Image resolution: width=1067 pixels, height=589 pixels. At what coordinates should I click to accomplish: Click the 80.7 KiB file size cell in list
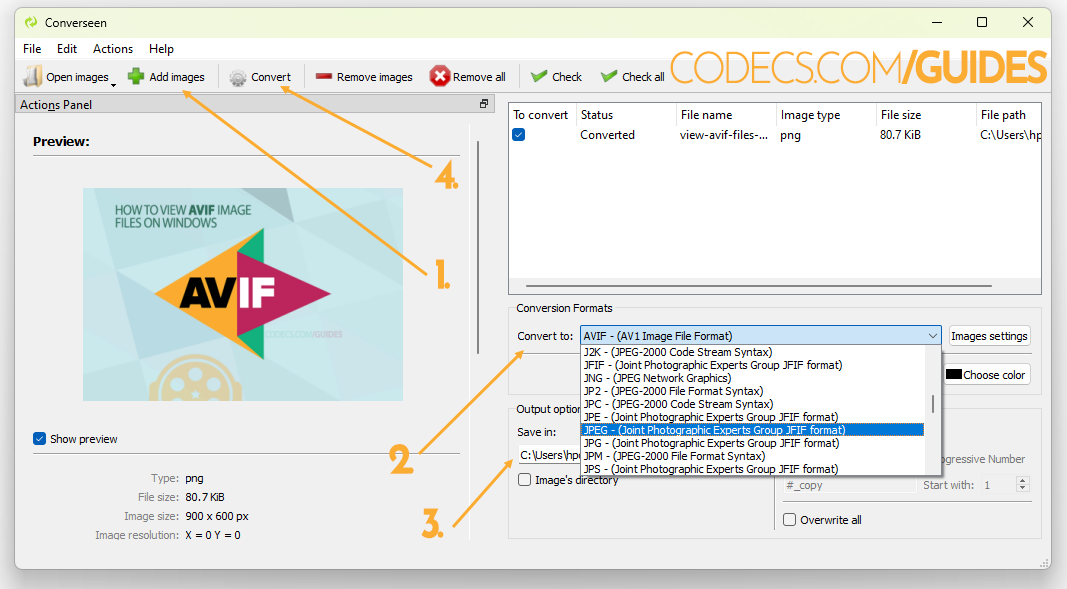900,135
